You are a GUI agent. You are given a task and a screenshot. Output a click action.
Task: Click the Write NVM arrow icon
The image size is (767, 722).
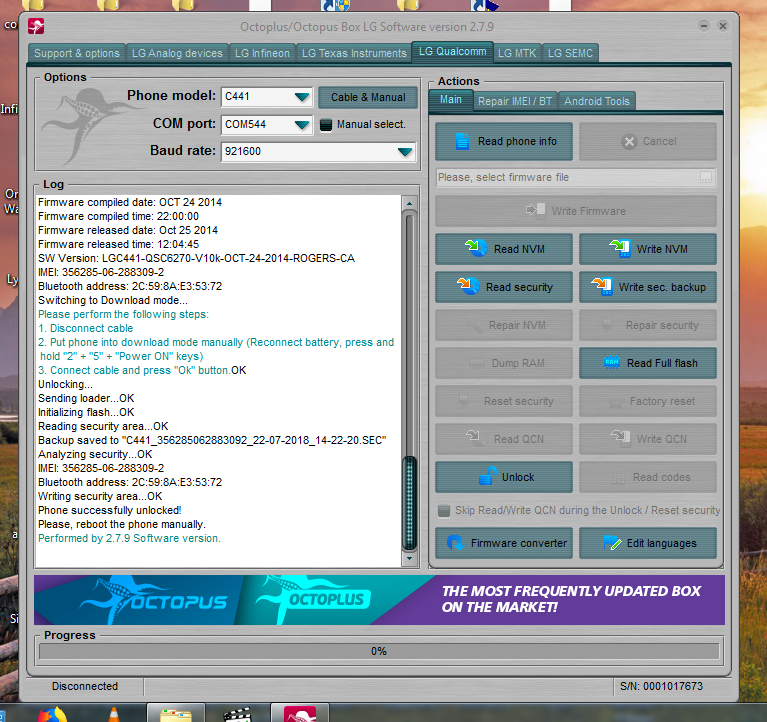[x=620, y=248]
